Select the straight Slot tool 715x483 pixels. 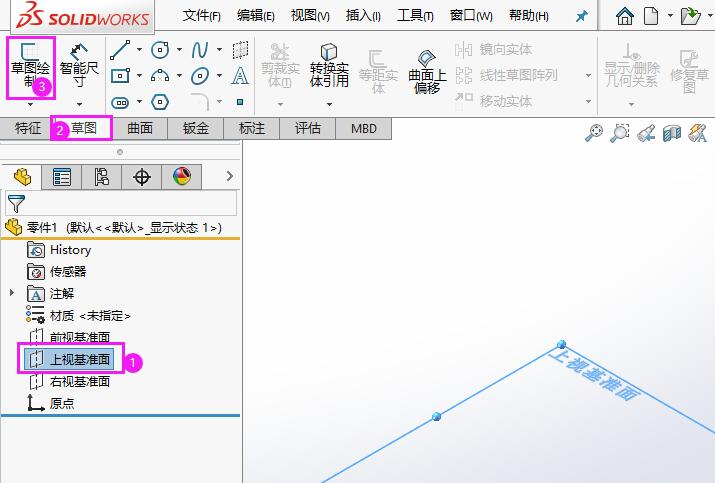pos(120,102)
